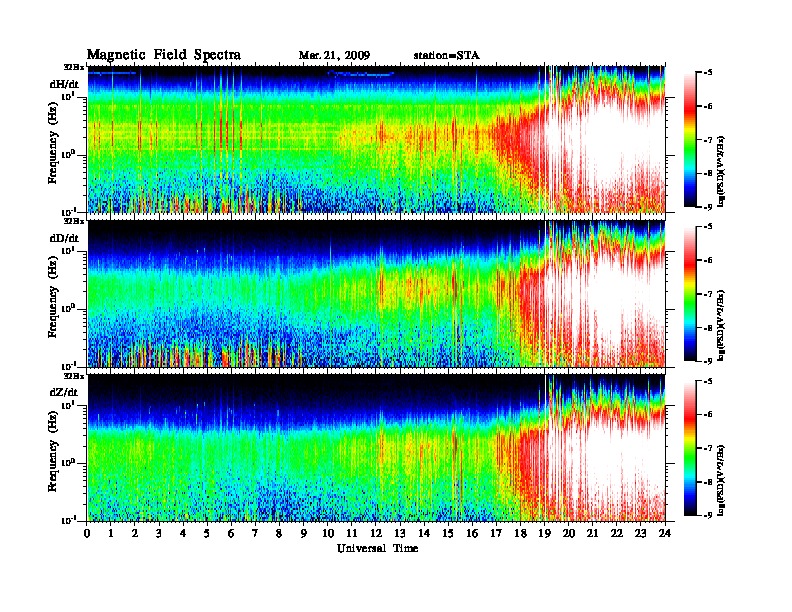Click the color scale beside the dD/dt panel
The image size is (792, 612).
(x=690, y=294)
